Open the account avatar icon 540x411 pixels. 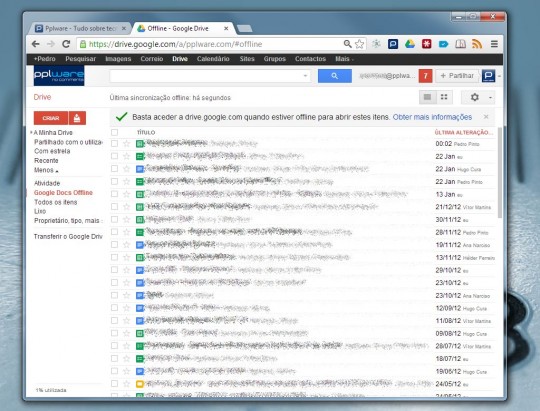click(488, 75)
